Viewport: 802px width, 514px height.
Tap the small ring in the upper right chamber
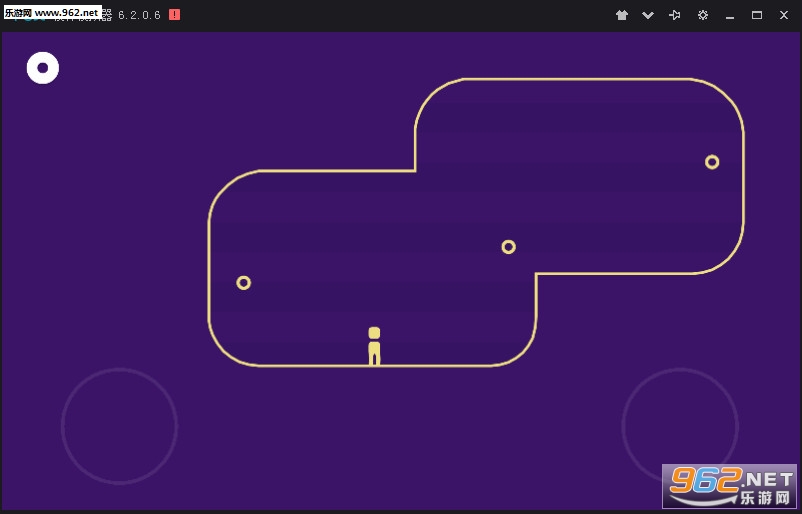(x=712, y=162)
